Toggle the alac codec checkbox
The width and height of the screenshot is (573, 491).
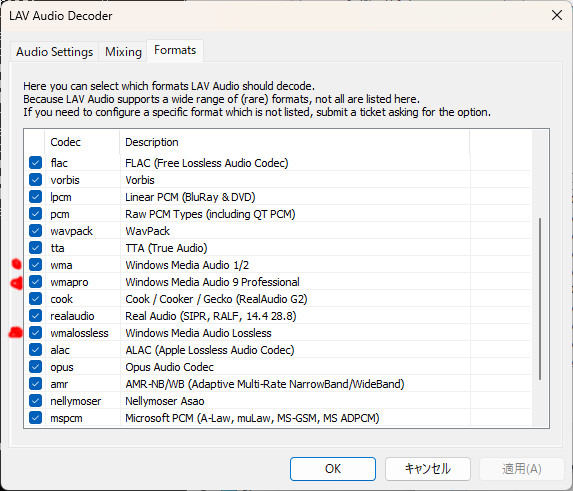35,350
